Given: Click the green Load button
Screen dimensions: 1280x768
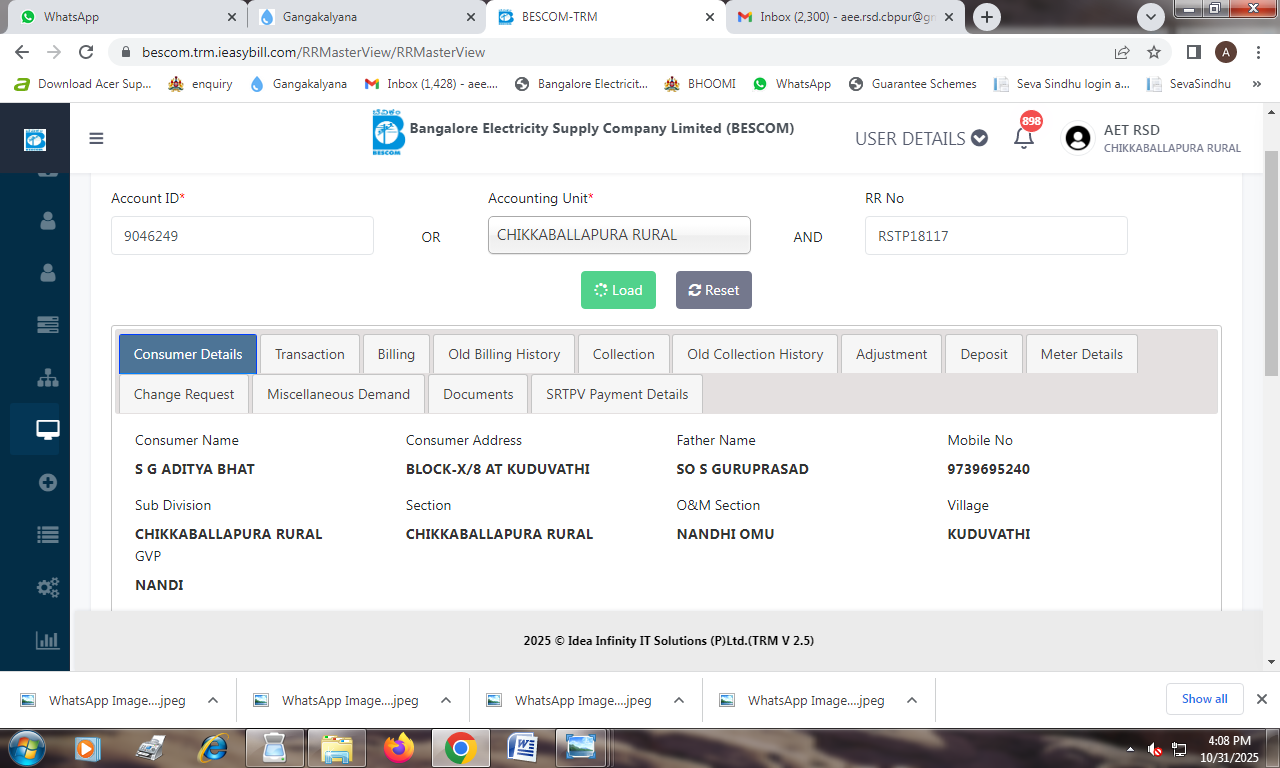Looking at the screenshot, I should tap(618, 290).
